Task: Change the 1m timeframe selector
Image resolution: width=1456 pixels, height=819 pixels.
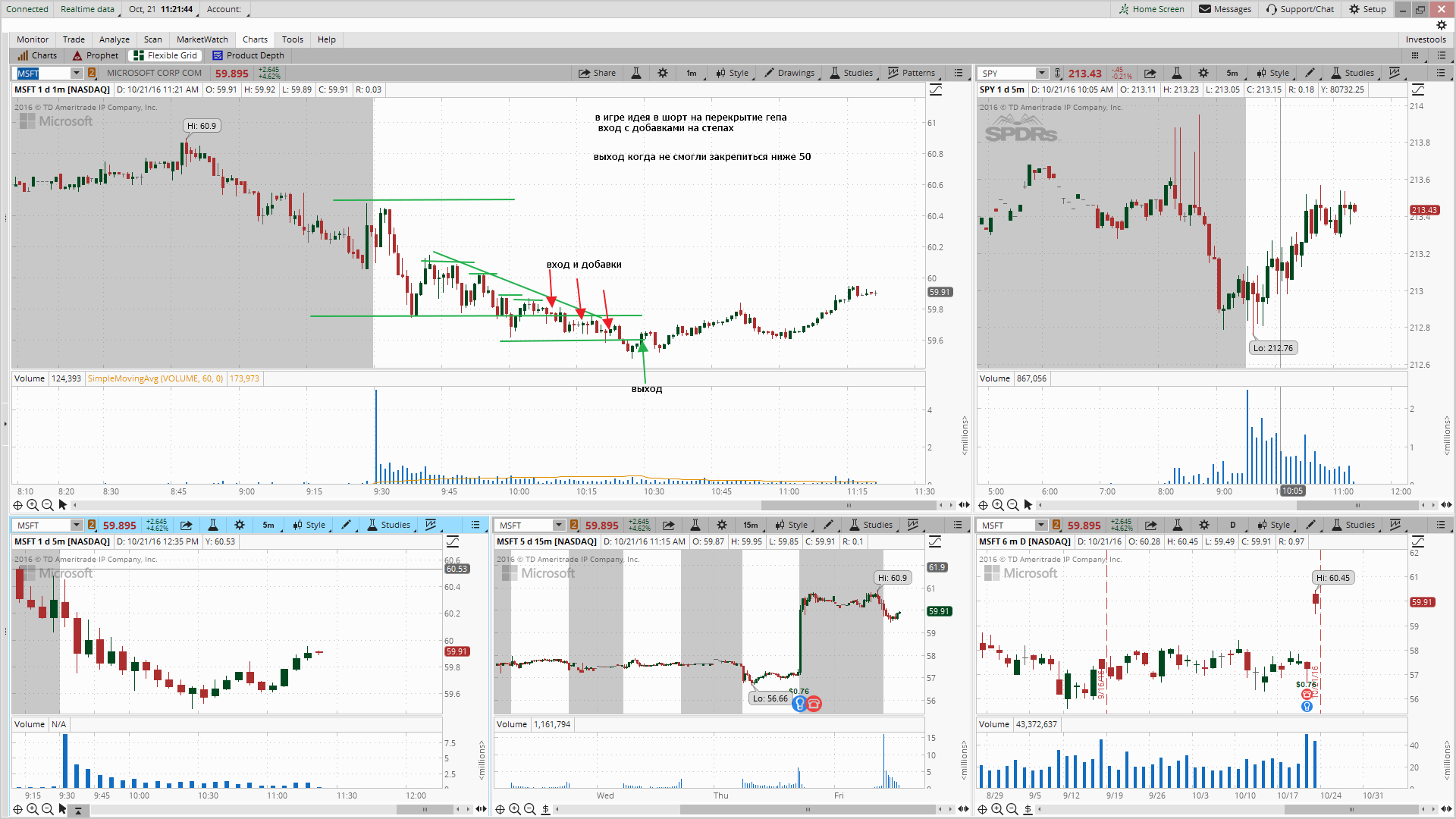Action: [x=692, y=74]
